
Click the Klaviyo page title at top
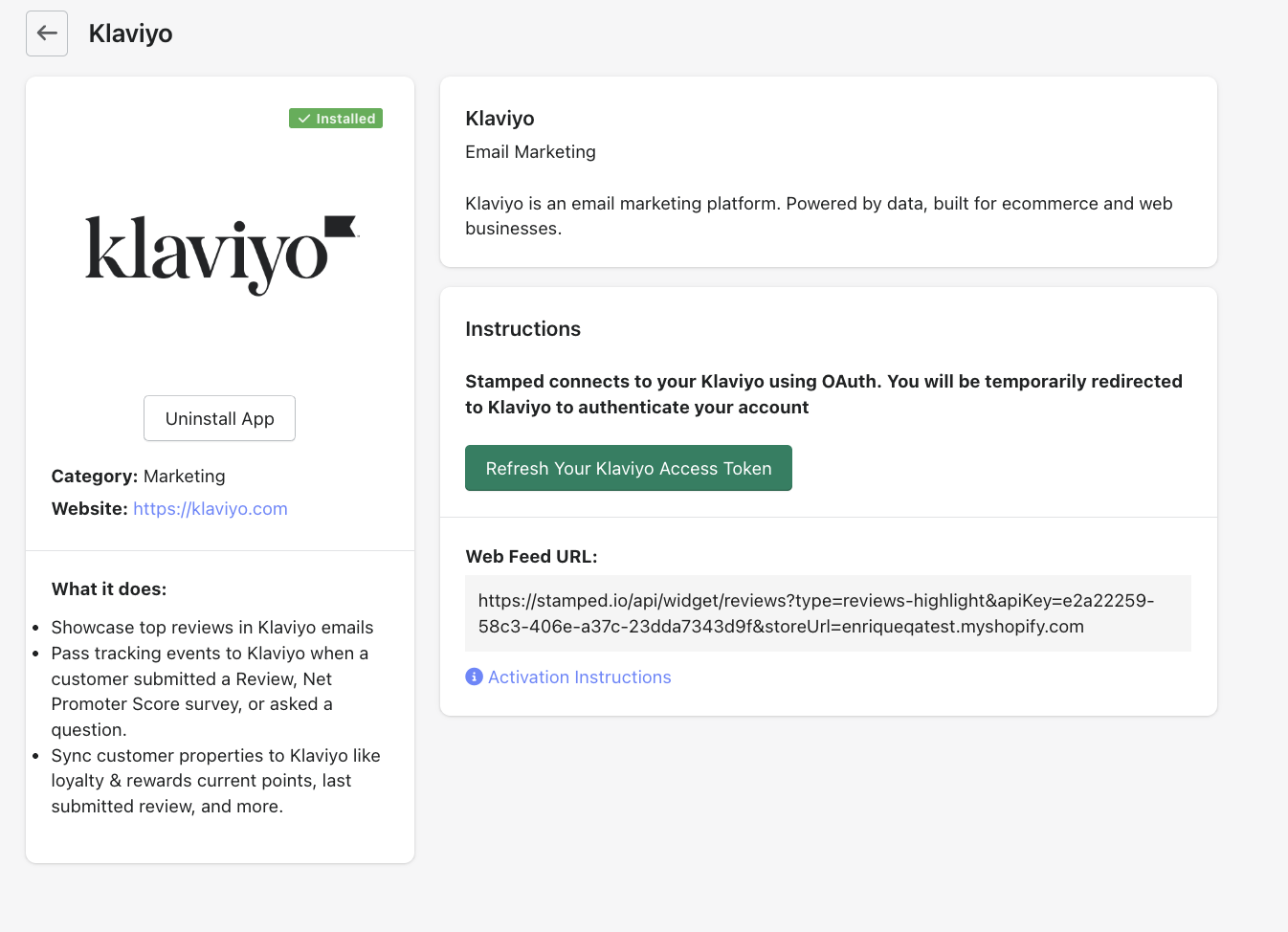tap(131, 33)
